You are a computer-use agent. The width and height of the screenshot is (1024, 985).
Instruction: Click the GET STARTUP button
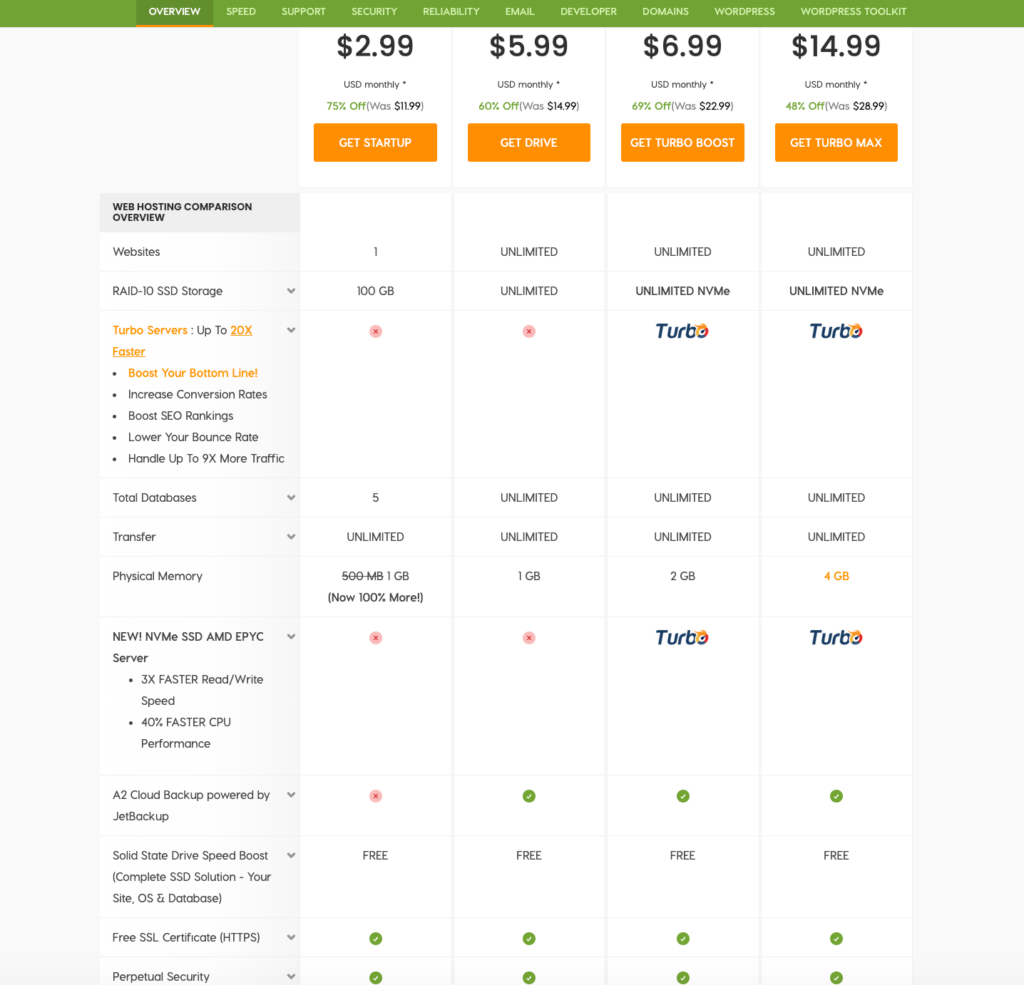tap(375, 142)
